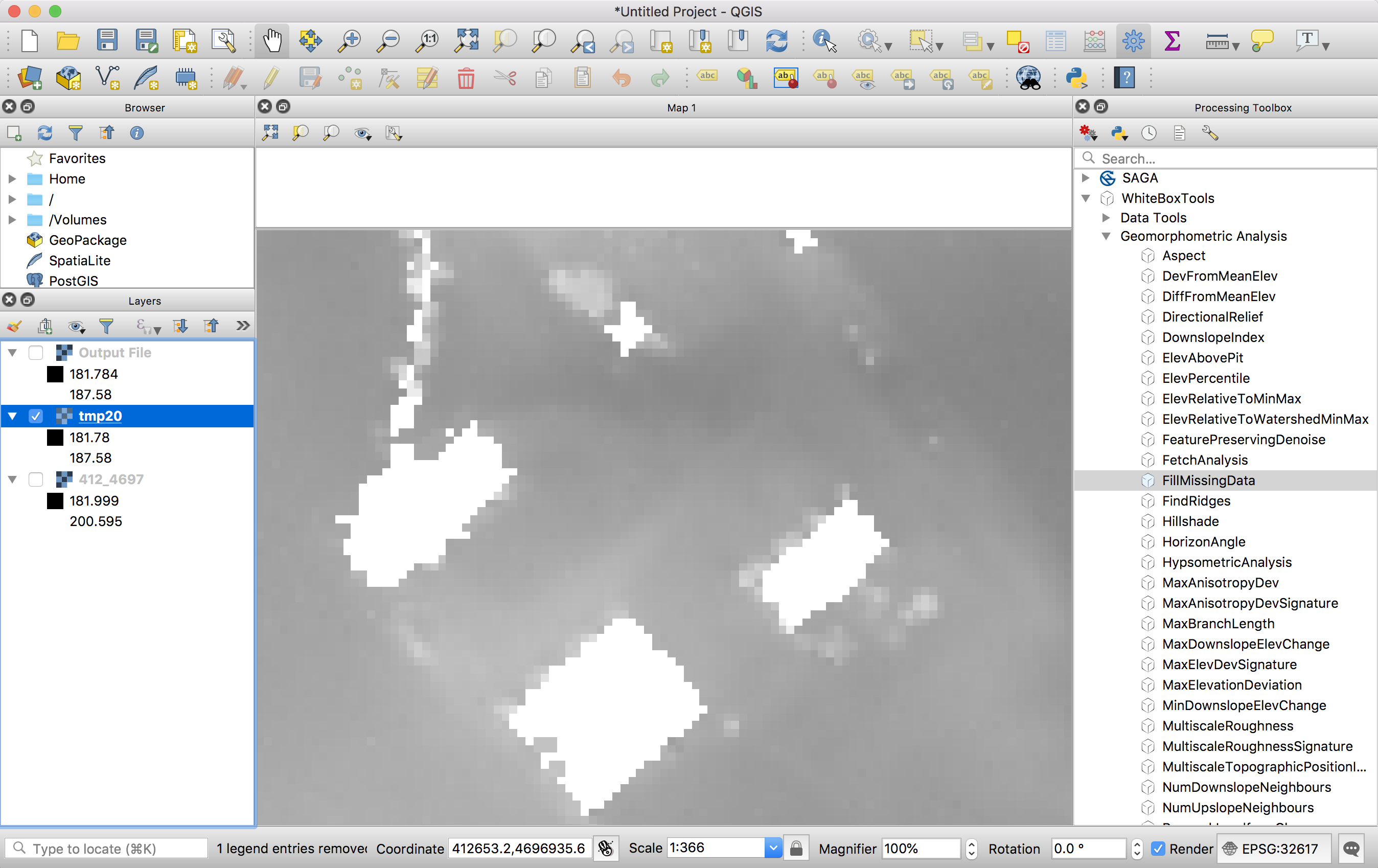Open Processing options wrench icon

(1210, 133)
